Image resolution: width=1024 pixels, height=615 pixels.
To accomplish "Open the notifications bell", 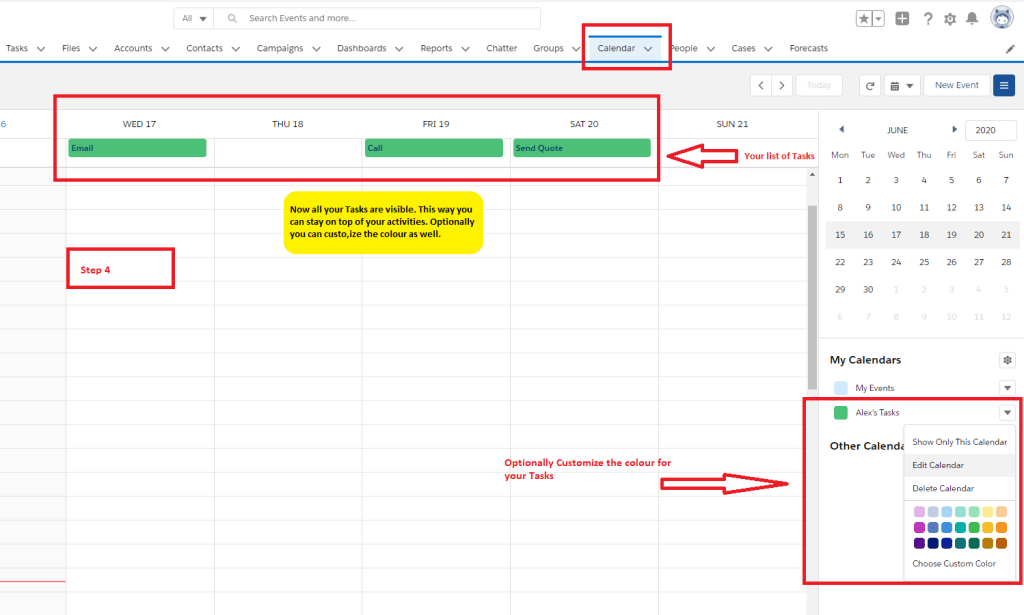I will (x=971, y=19).
